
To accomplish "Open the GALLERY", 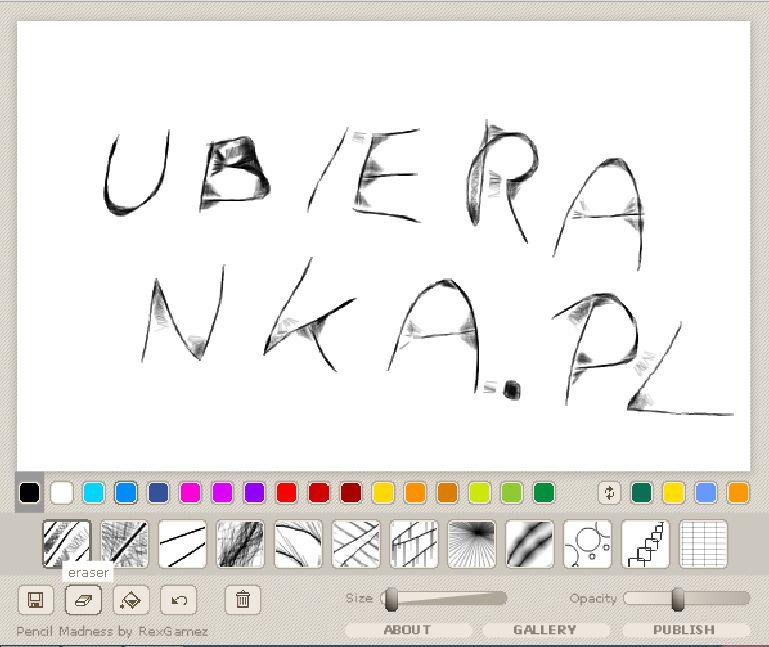I will point(545,630).
